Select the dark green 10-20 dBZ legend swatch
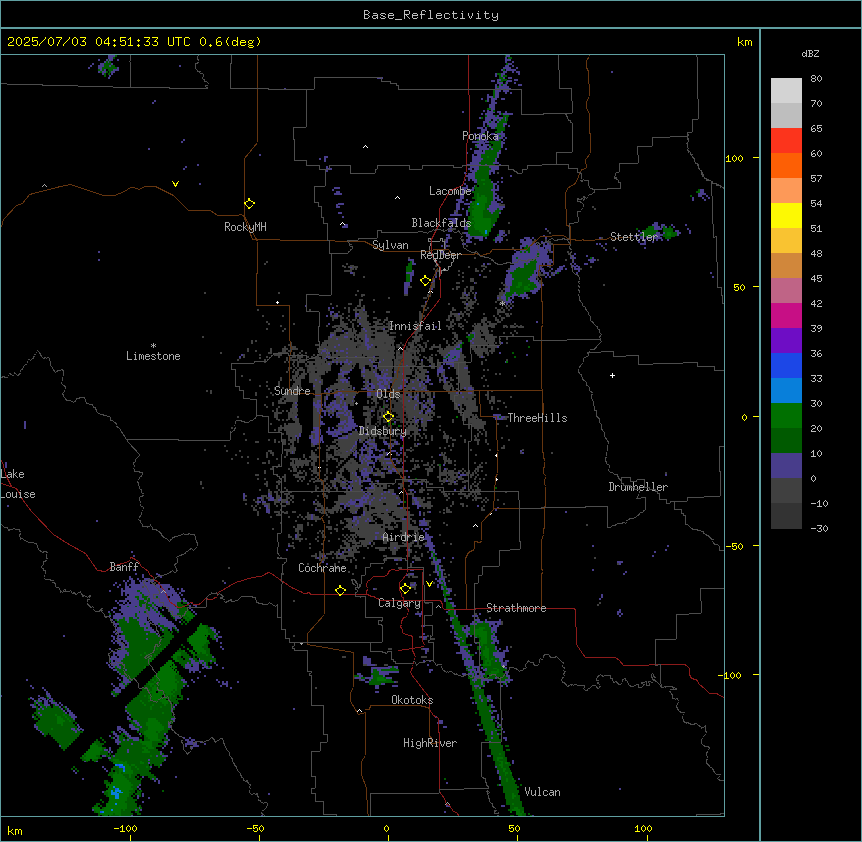This screenshot has width=862, height=842. click(786, 441)
